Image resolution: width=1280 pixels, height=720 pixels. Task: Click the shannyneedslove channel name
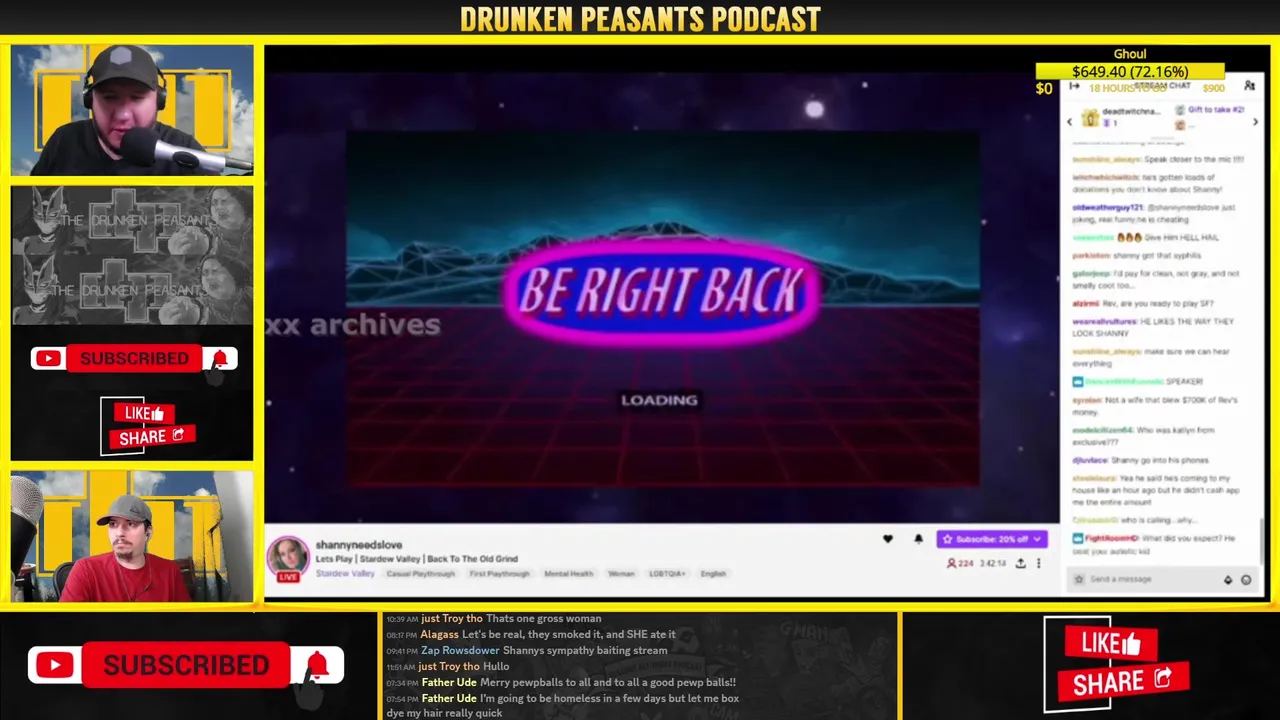[359, 545]
